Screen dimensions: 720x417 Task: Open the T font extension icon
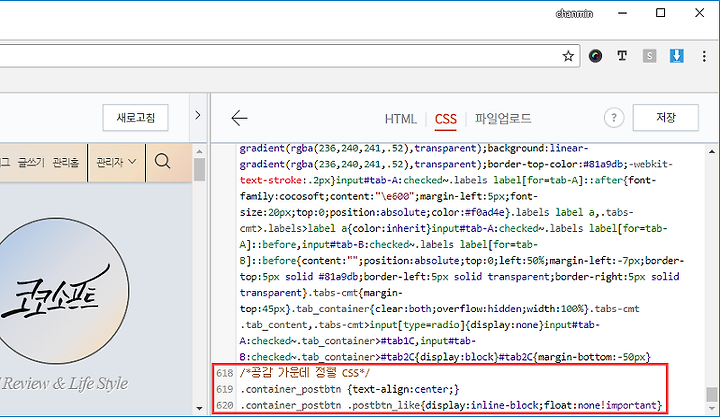[x=622, y=56]
